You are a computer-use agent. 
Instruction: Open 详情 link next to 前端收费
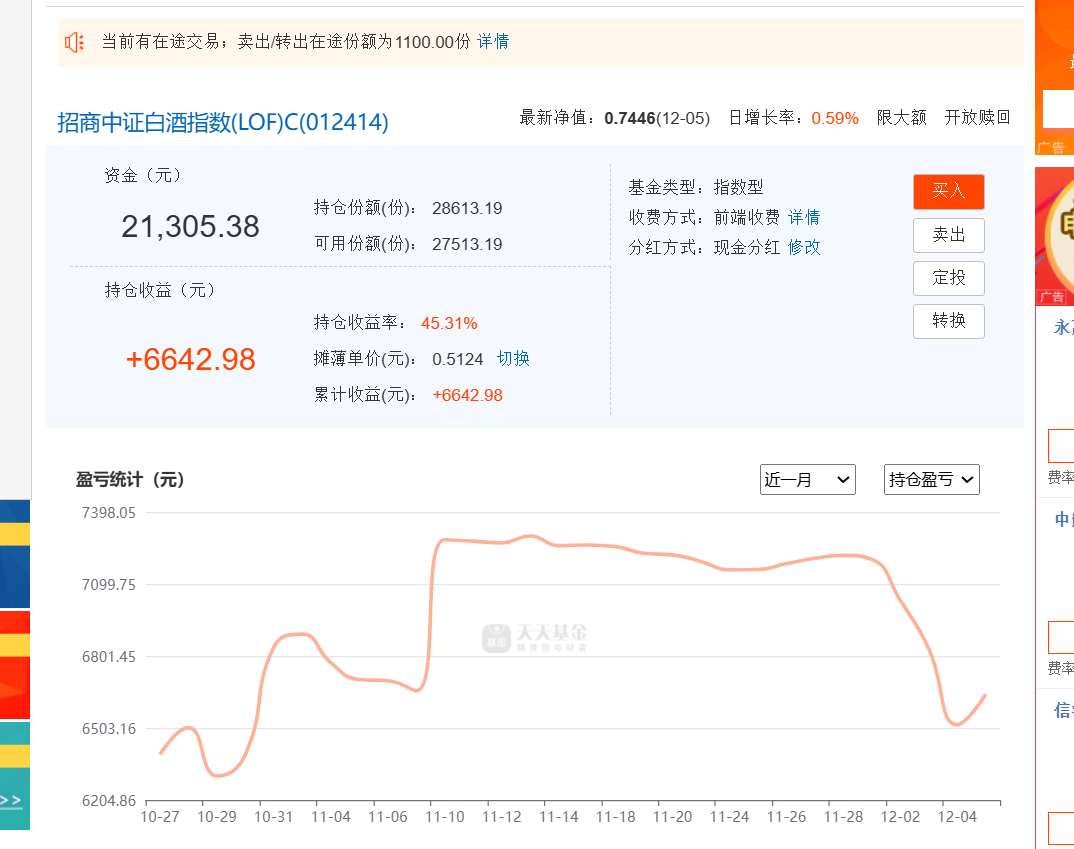803,217
